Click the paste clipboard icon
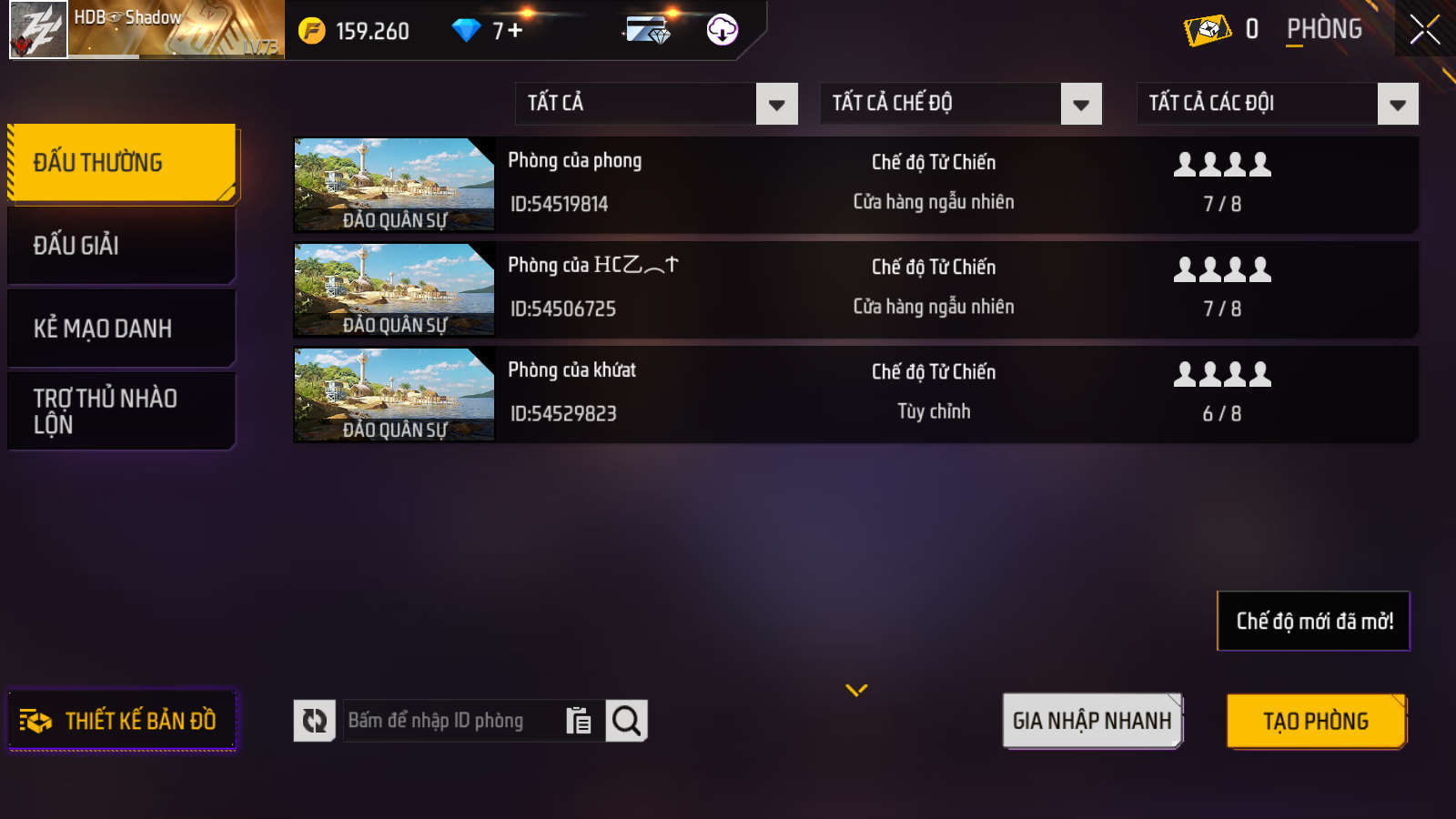Screen dimensions: 1456x819 tap(579, 721)
